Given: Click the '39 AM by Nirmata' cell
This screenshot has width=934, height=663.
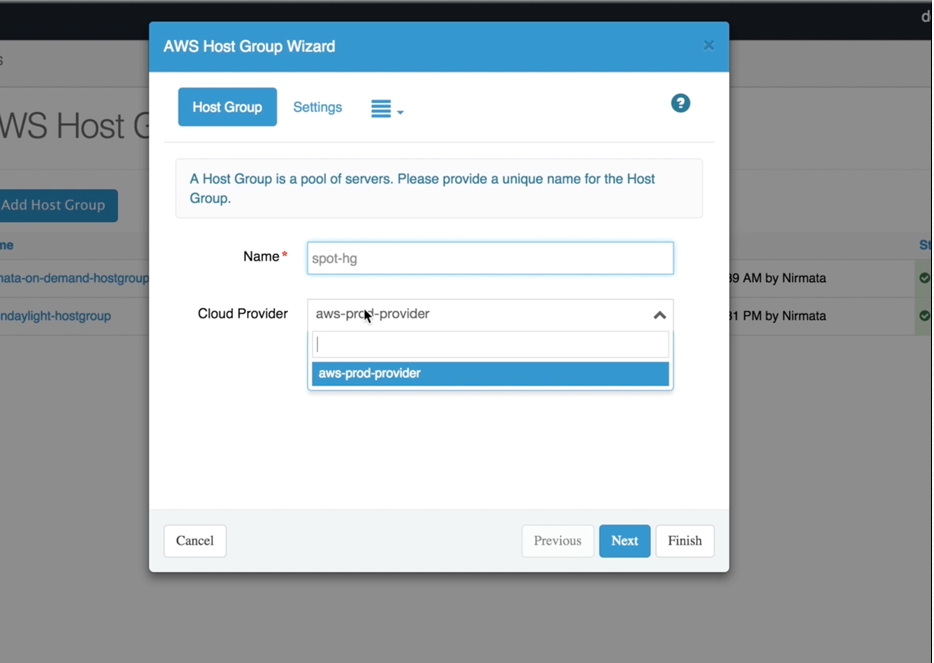Looking at the screenshot, I should 777,278.
